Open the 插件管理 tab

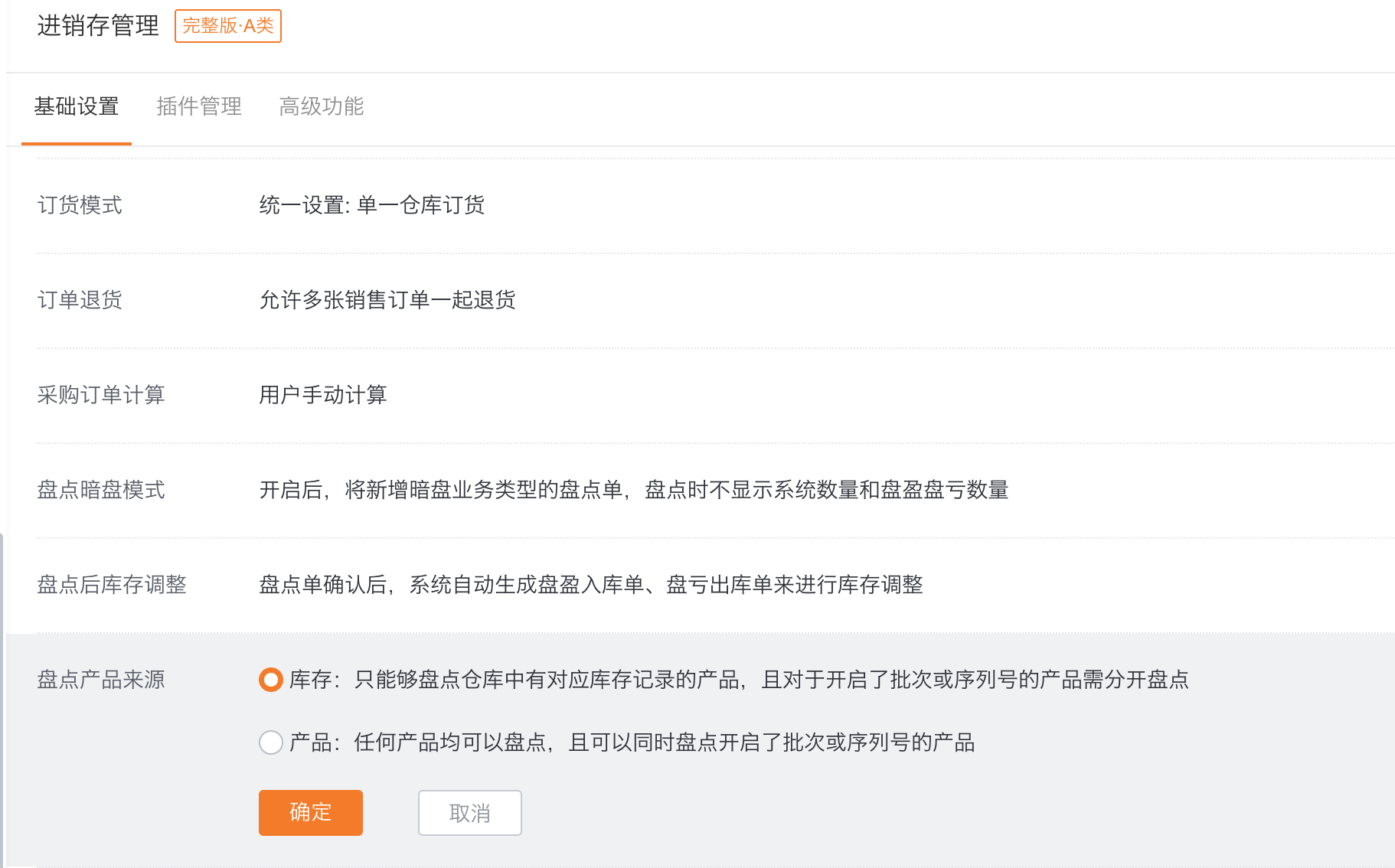tap(199, 106)
